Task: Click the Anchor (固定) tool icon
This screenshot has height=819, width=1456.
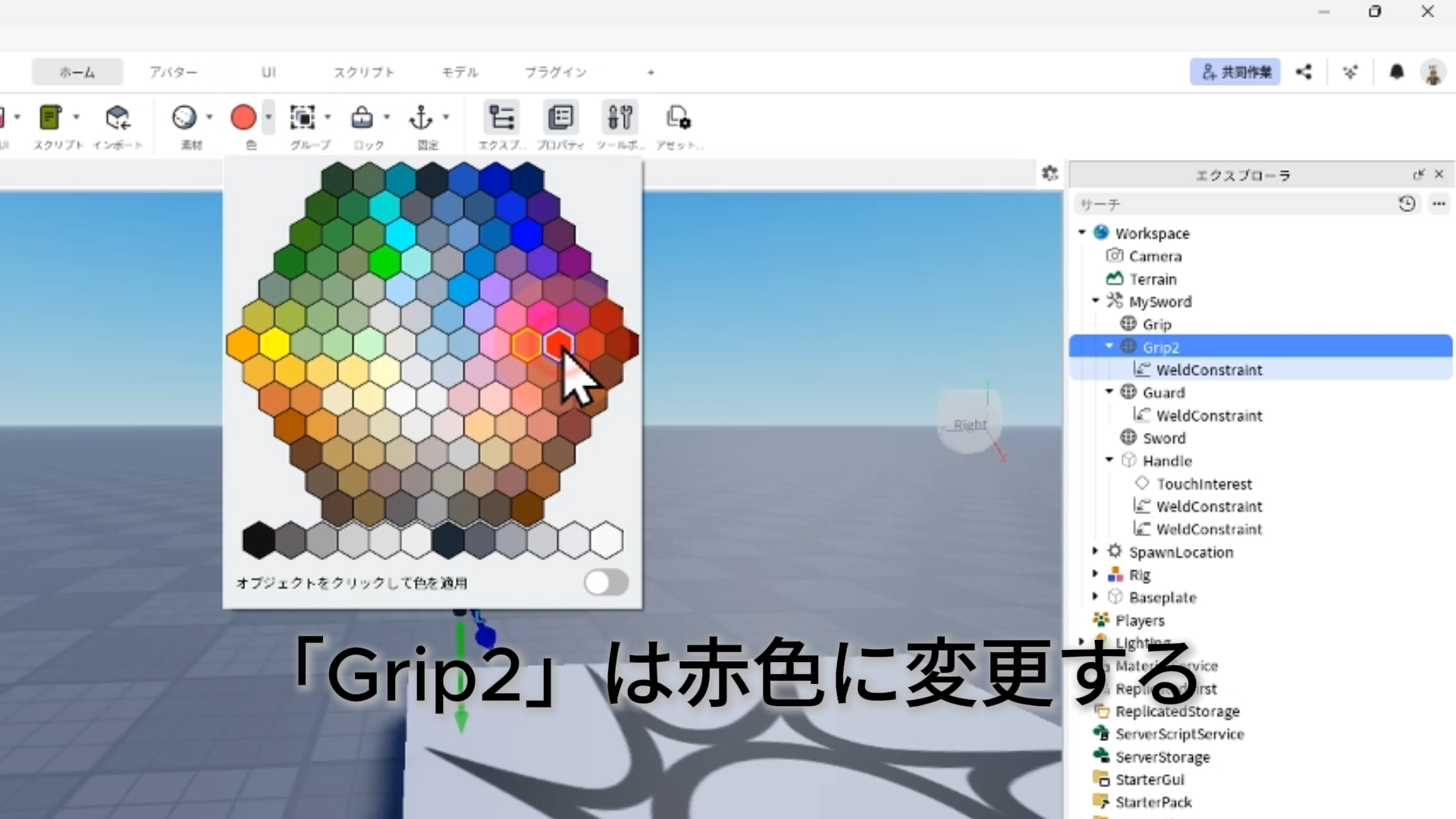Action: click(x=421, y=118)
